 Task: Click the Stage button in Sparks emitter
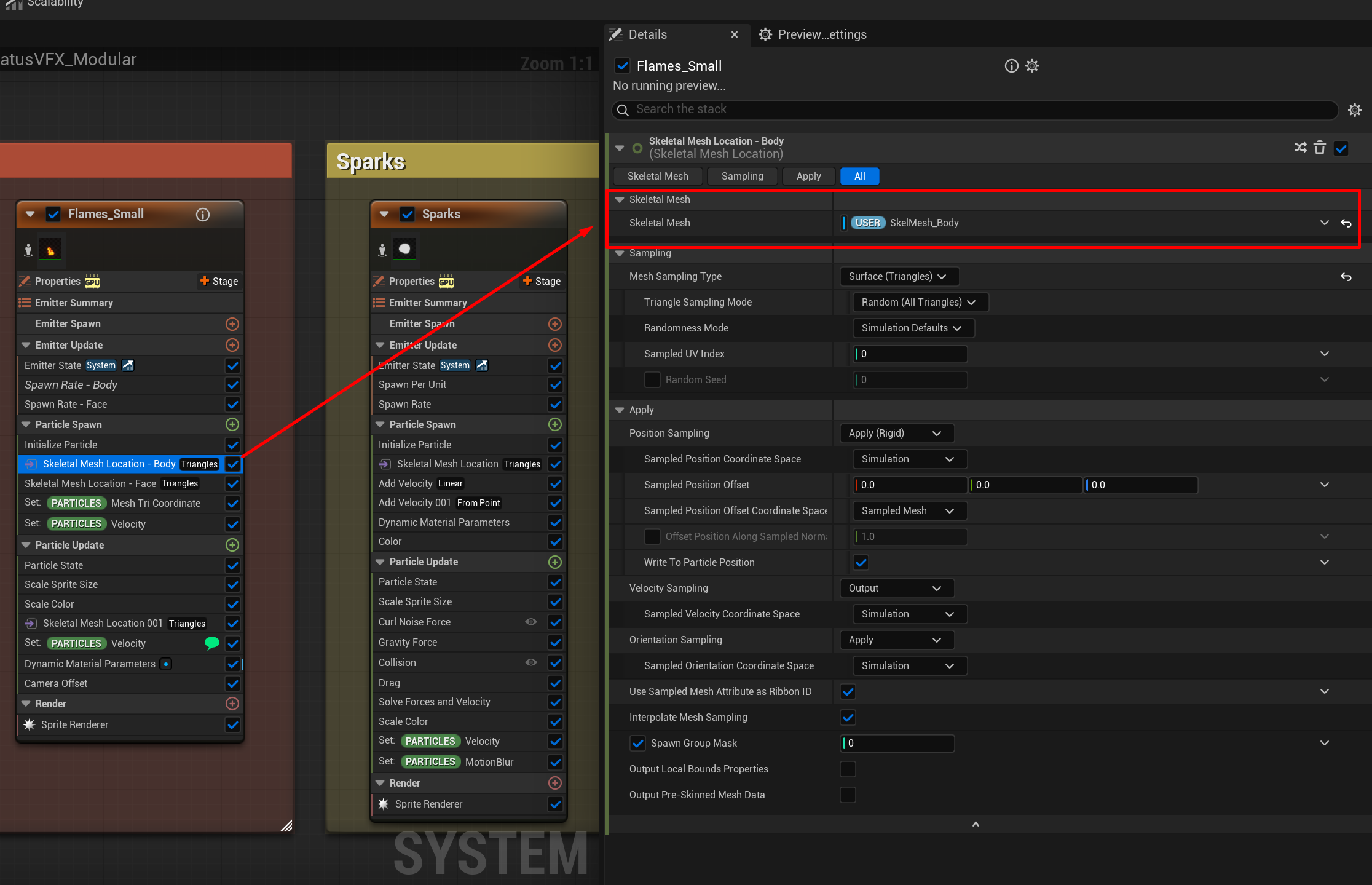[x=542, y=281]
